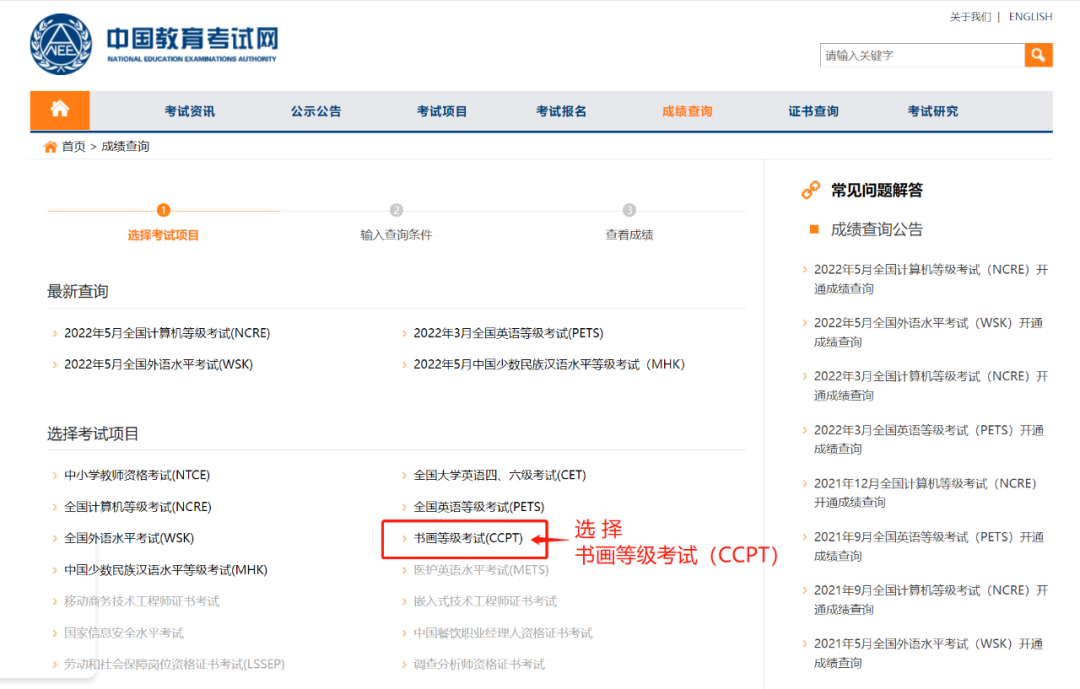The width and height of the screenshot is (1080, 689).
Task: Open notice 2021年9月全国计算机等级考试（NCRE）开通成绩查询
Action: (931, 599)
